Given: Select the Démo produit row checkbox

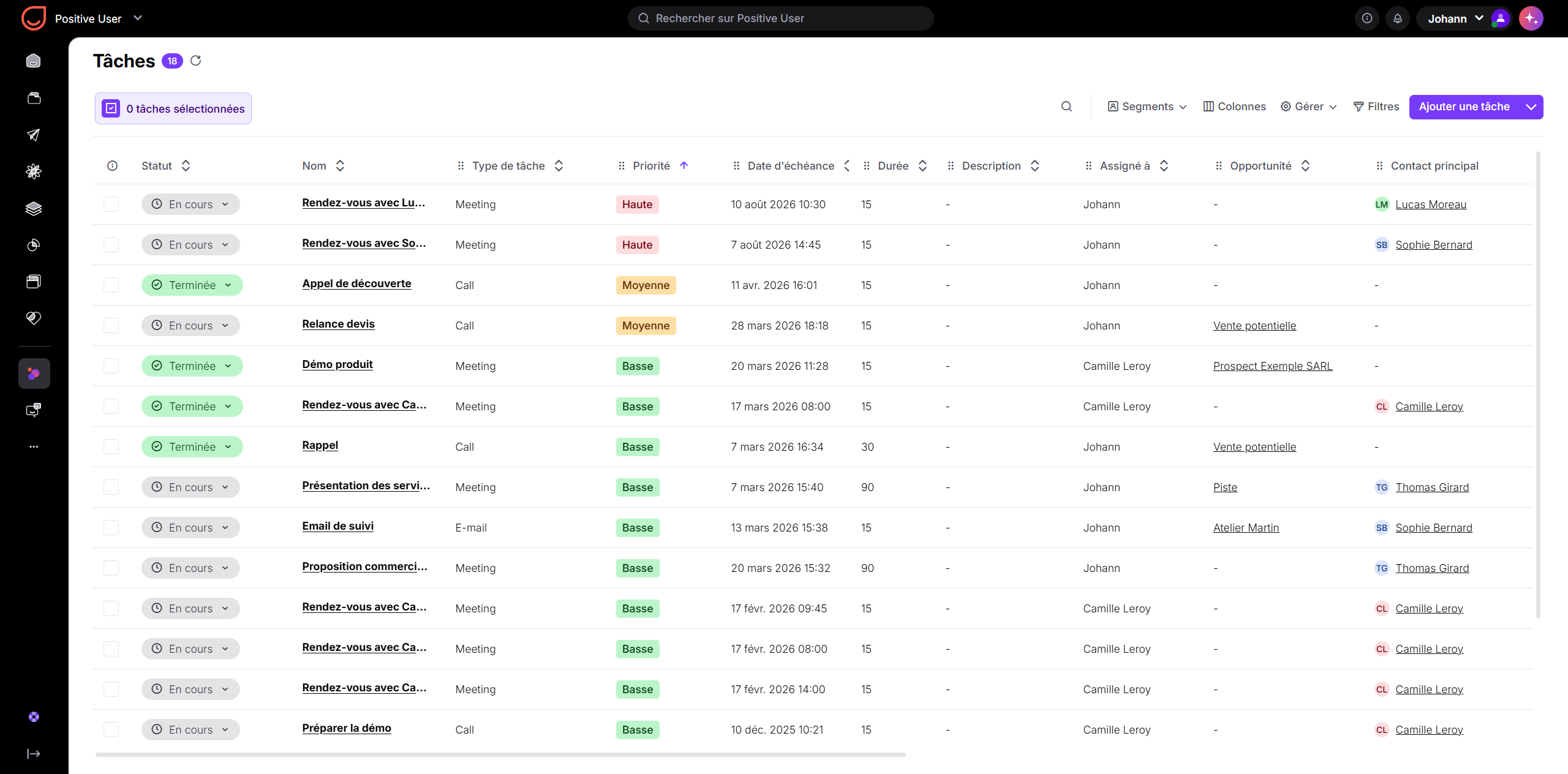Looking at the screenshot, I should 111,366.
